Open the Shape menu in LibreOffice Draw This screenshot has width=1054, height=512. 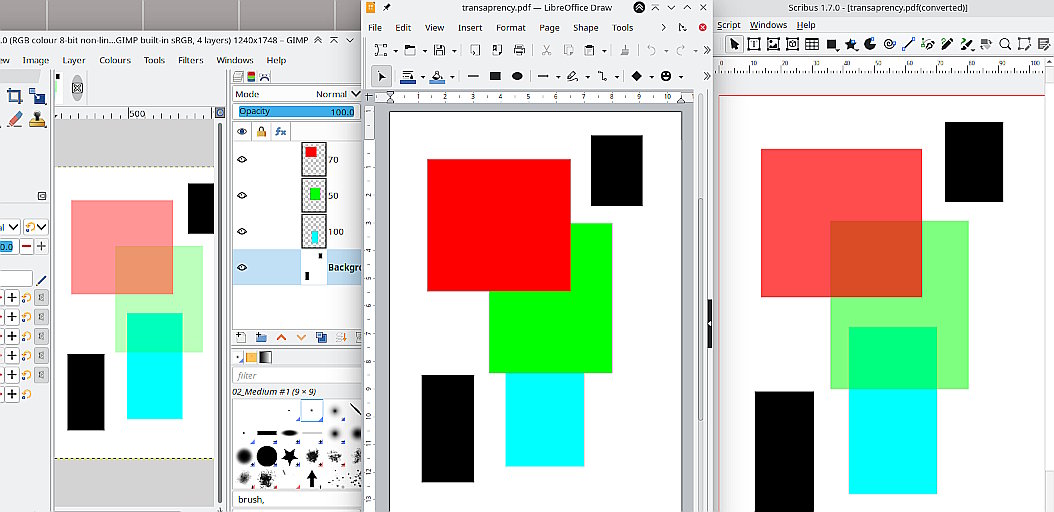click(585, 28)
